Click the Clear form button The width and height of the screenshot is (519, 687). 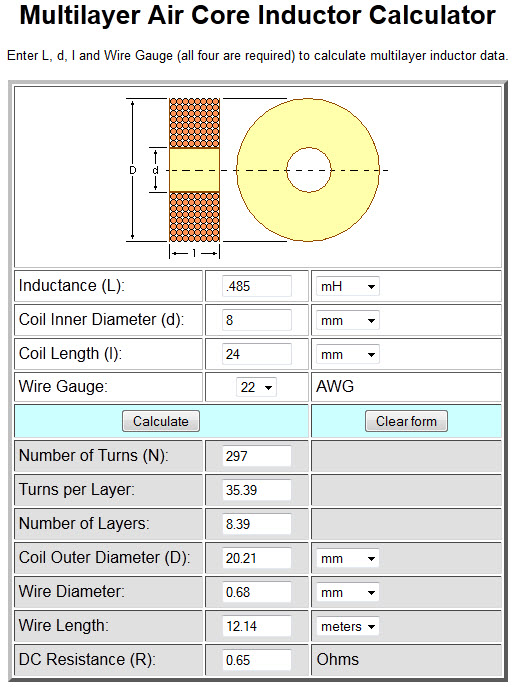tap(406, 421)
